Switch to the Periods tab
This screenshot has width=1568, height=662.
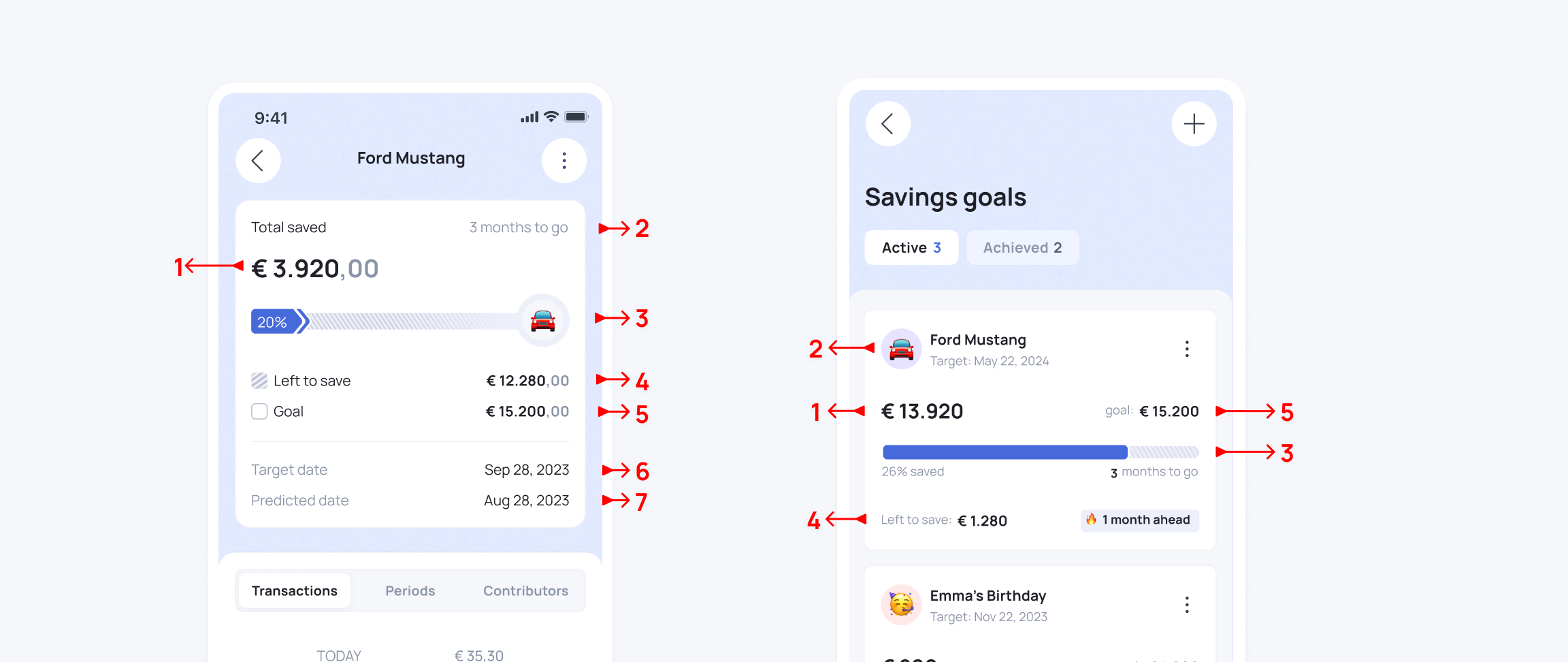410,590
